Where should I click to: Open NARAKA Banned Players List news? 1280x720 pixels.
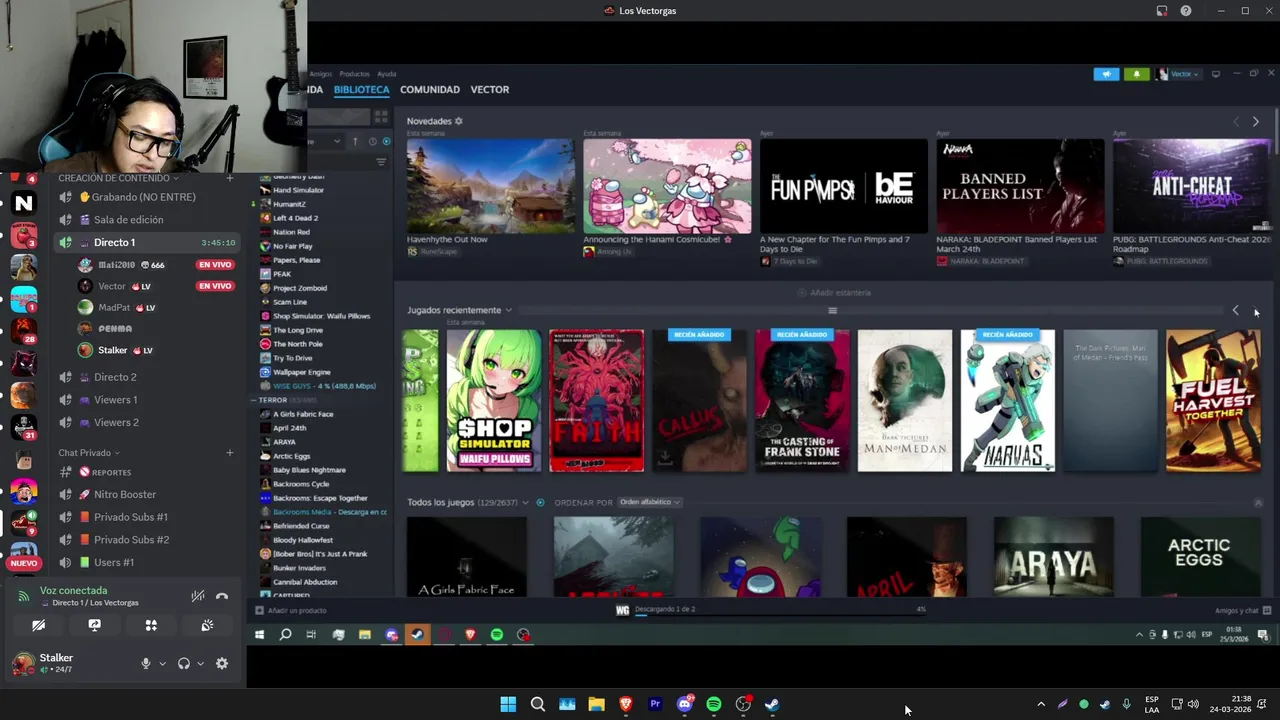1020,186
